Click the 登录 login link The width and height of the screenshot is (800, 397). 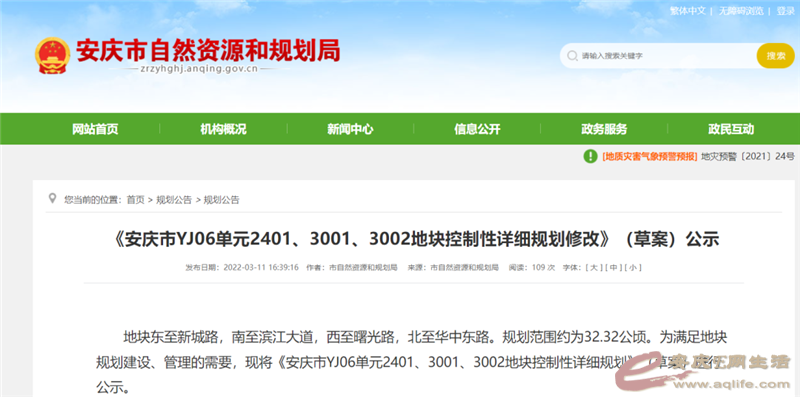point(786,11)
